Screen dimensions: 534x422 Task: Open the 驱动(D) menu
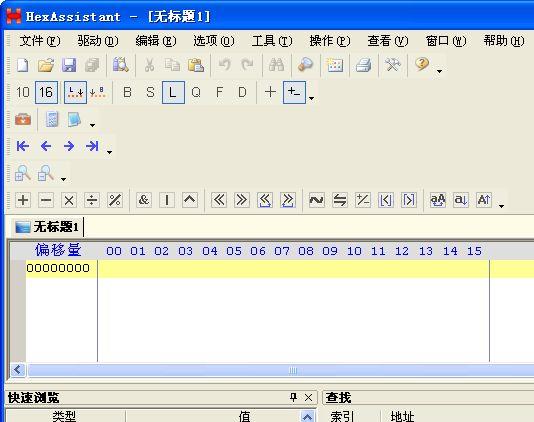click(x=98, y=41)
